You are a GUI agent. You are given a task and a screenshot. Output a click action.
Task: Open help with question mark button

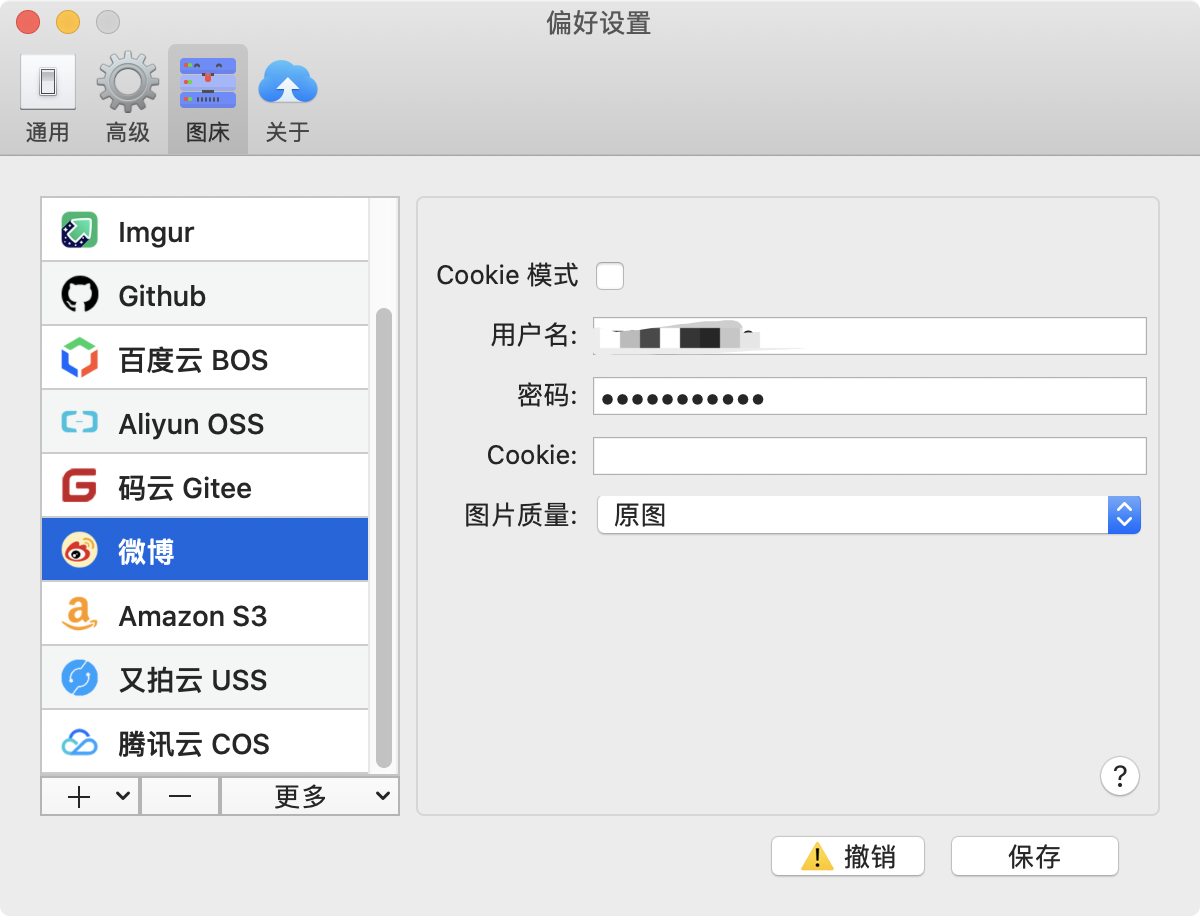[x=1120, y=775]
